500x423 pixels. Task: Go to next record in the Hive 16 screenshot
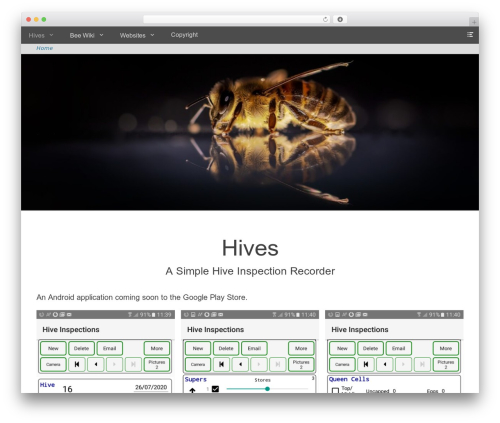pyautogui.click(x=114, y=364)
